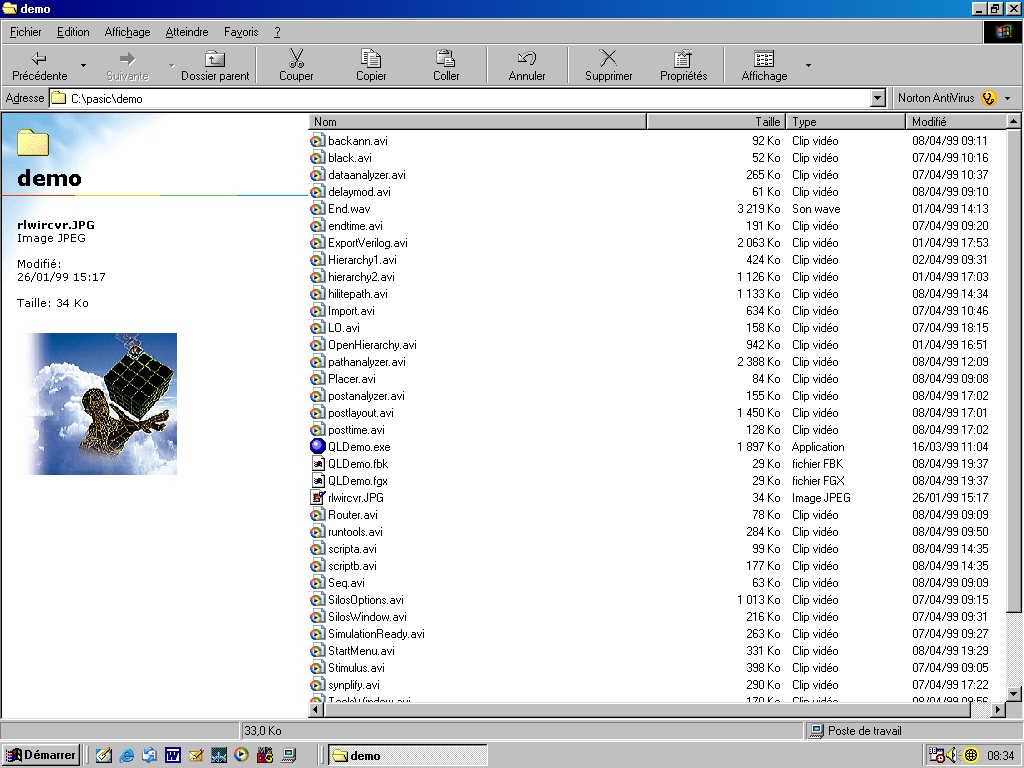Open the Favoris menu
This screenshot has width=1024, height=768.
click(241, 32)
